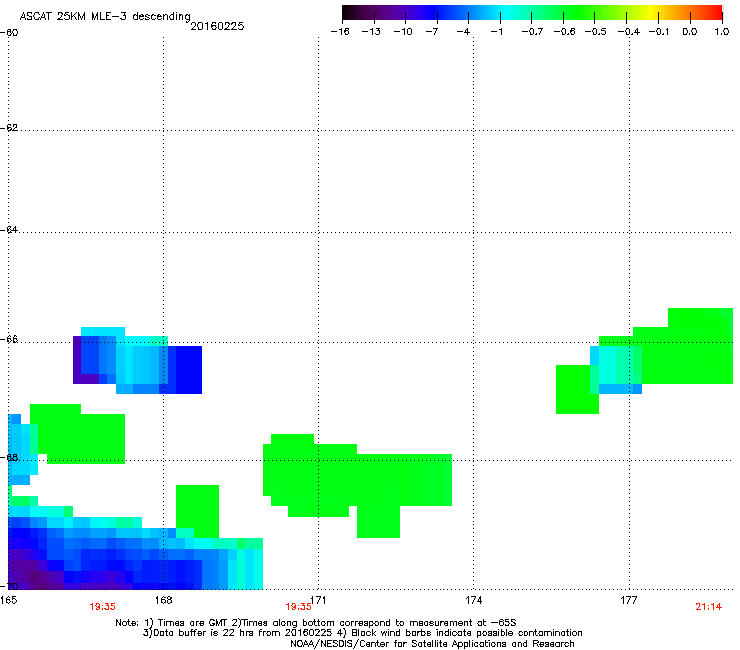Image resolution: width=740 pixels, height=650 pixels.
Task: Click the -7 color bar label
Action: pos(431,32)
